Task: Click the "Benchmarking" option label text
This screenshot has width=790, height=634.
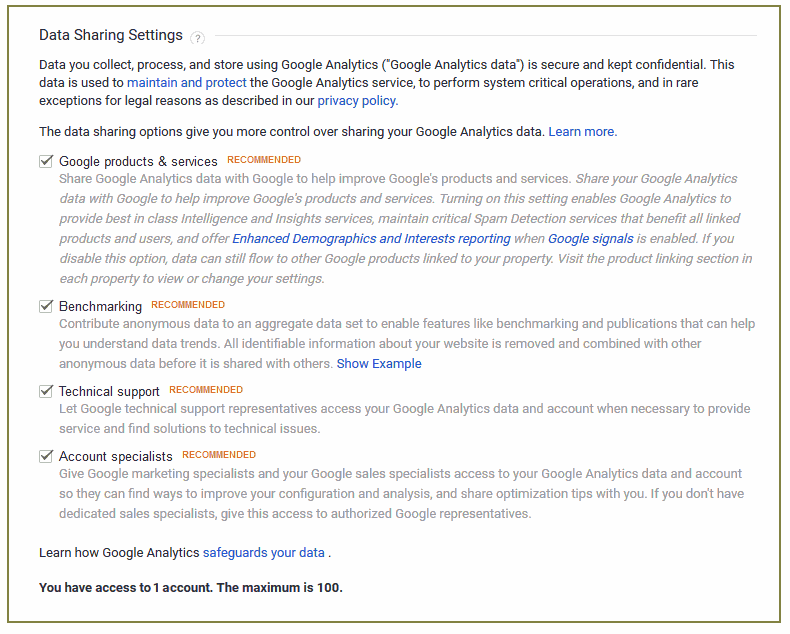Action: pos(100,306)
